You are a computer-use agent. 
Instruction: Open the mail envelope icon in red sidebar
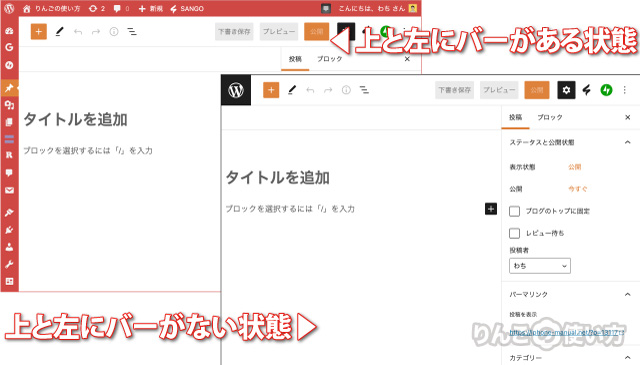[x=9, y=190]
